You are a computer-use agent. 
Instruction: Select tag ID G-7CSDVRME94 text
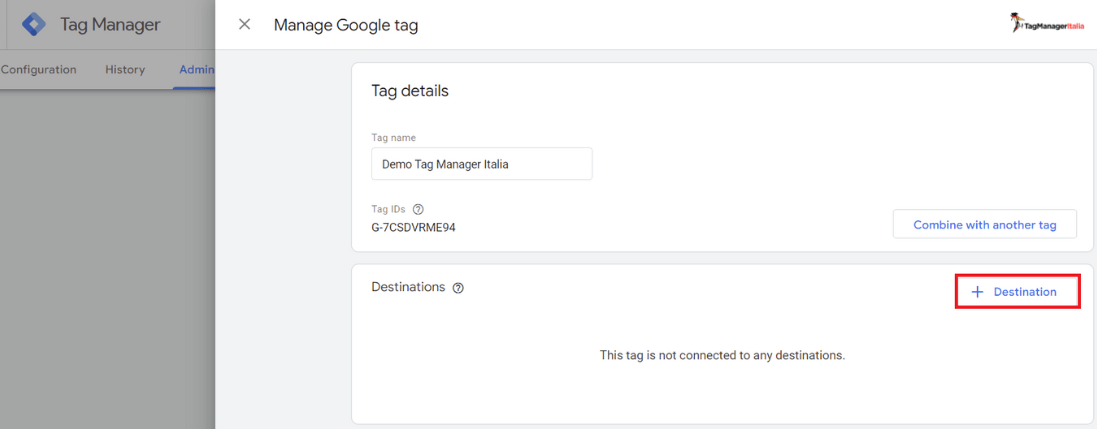coord(414,228)
